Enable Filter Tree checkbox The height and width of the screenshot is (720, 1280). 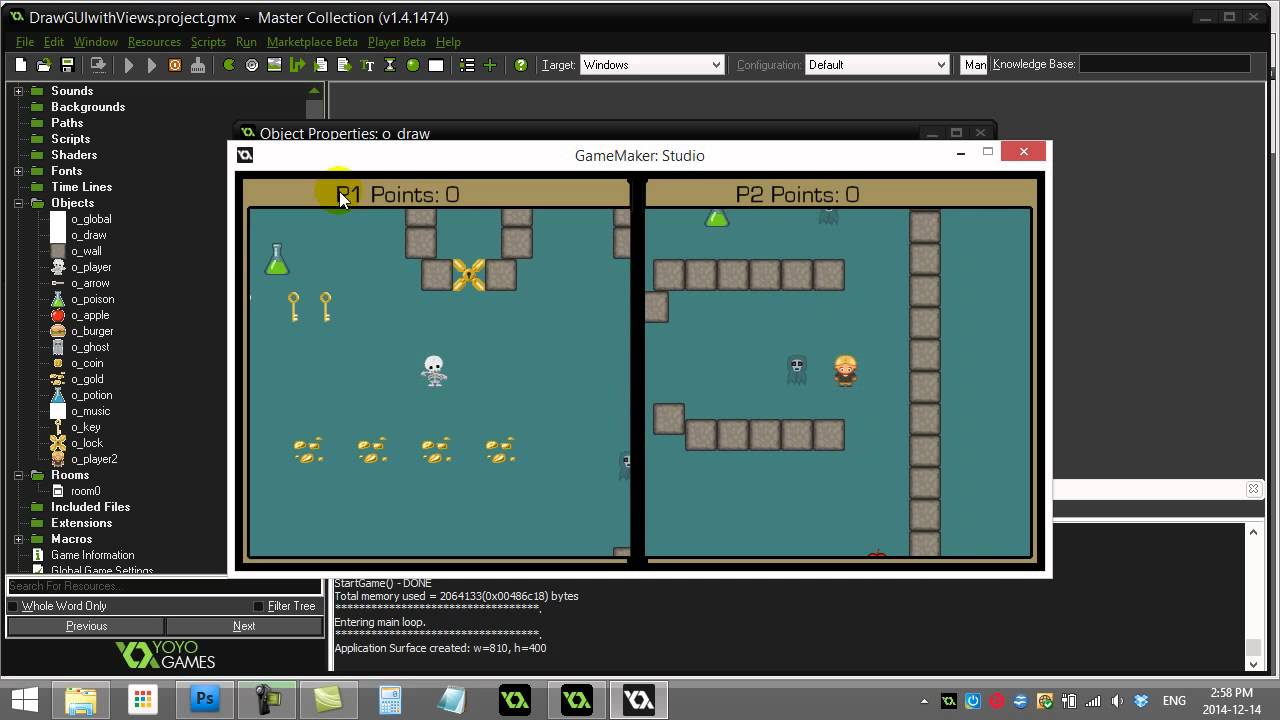pyautogui.click(x=258, y=606)
